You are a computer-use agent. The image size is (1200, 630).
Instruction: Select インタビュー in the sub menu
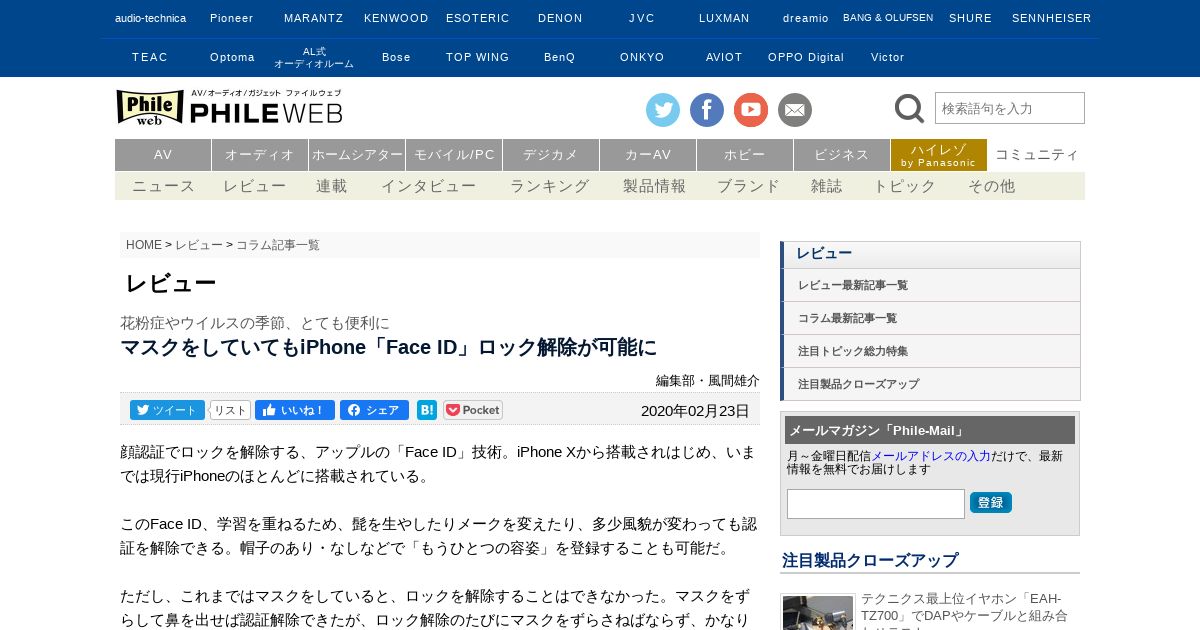point(429,186)
